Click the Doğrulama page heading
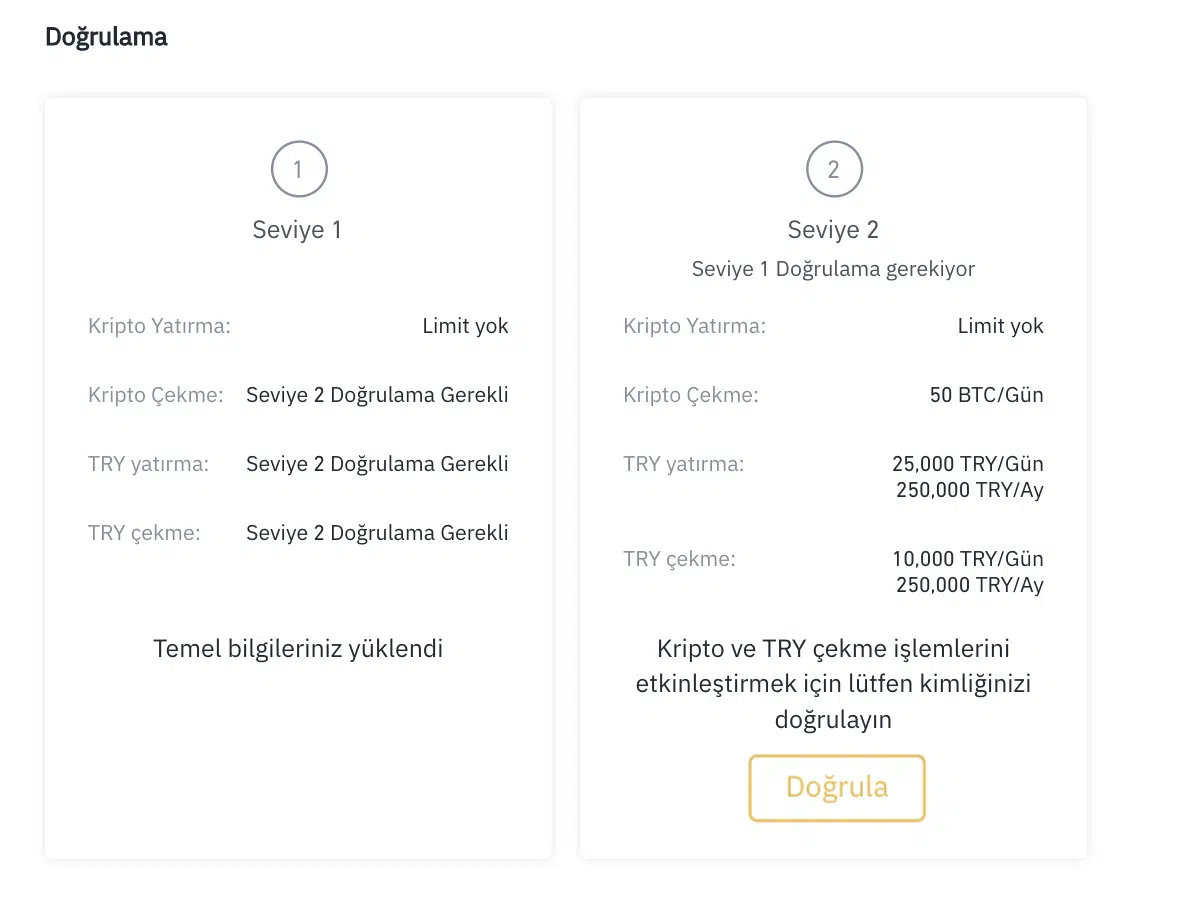Viewport: 1184px width, 902px height. [106, 38]
